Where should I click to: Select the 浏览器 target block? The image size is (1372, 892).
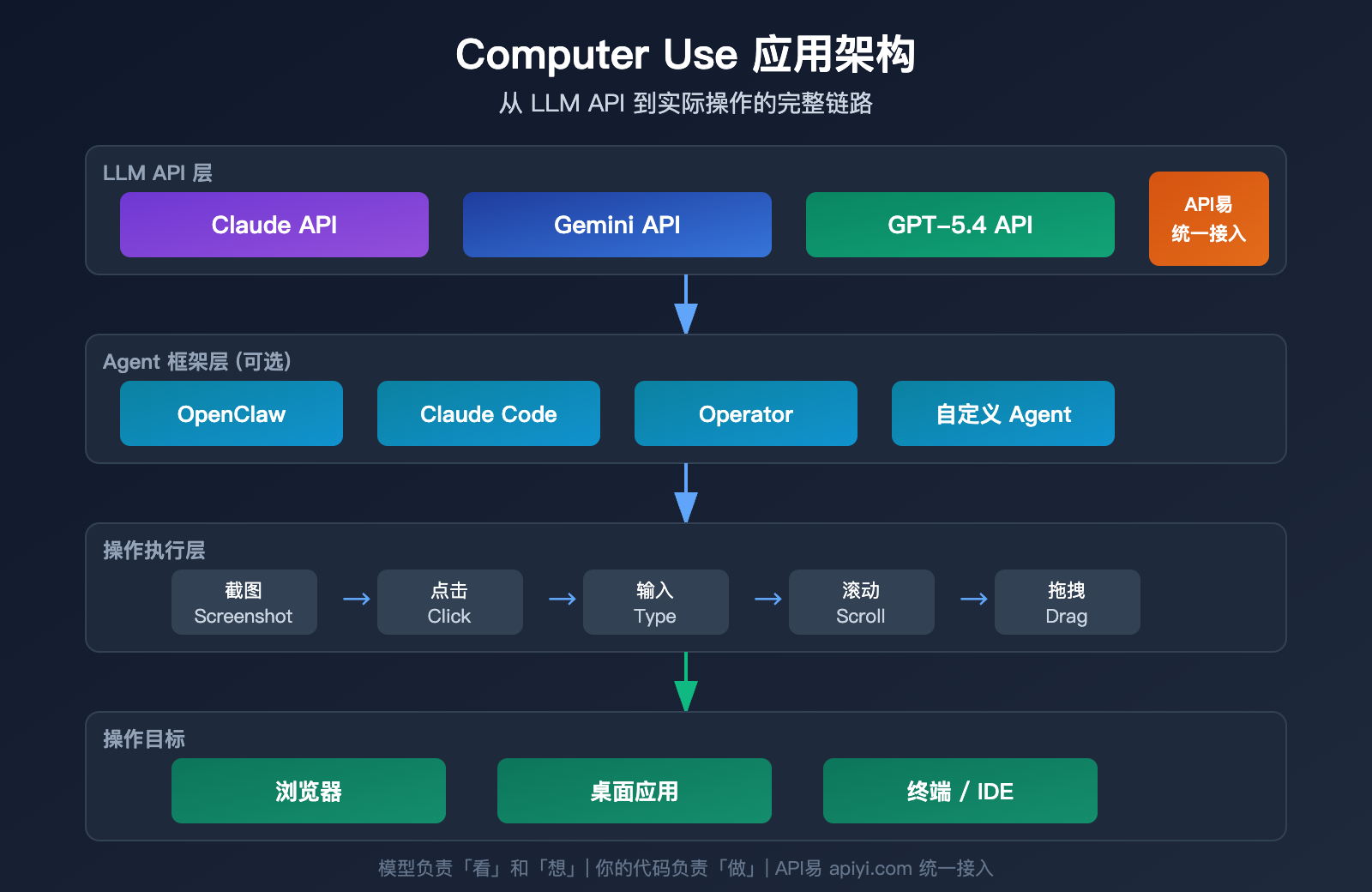point(308,791)
